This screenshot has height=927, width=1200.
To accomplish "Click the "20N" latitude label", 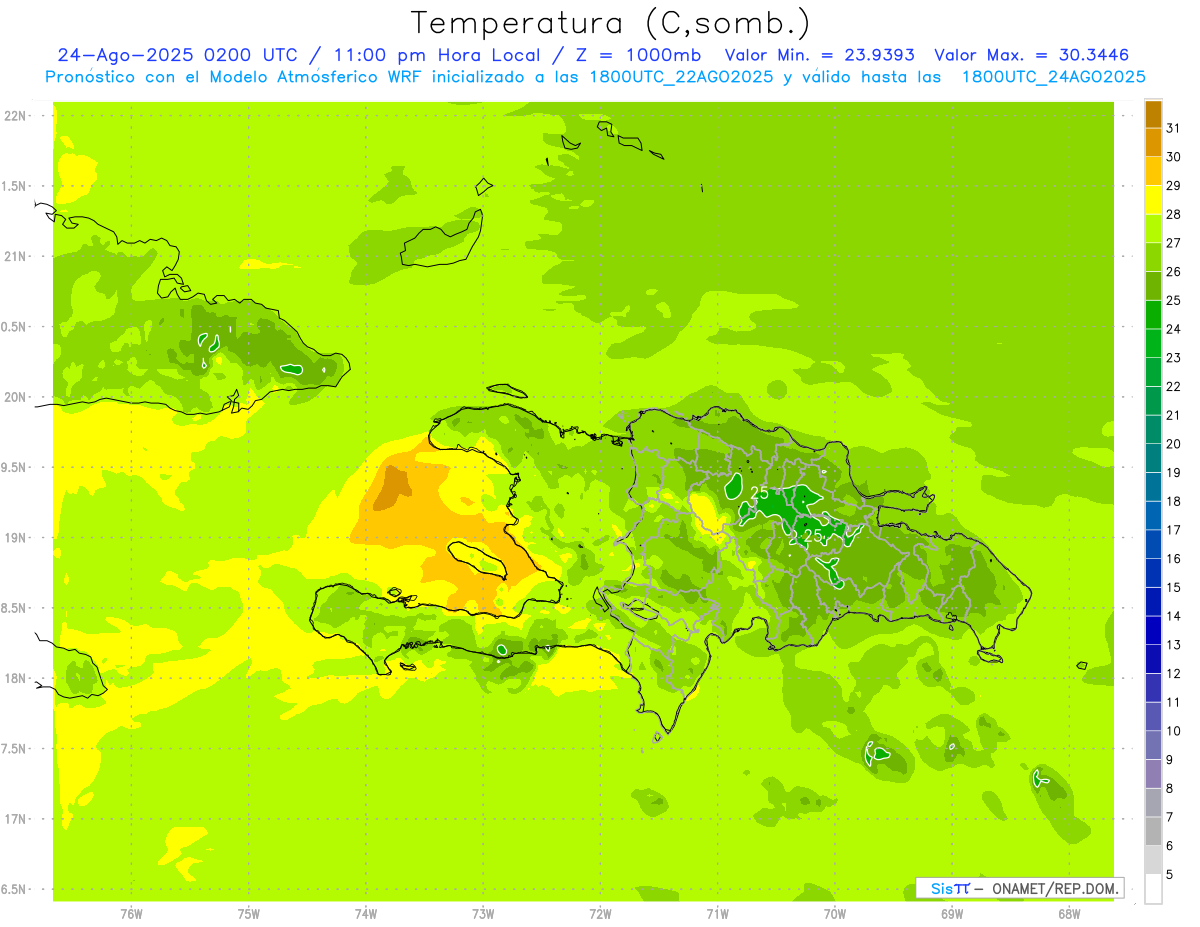I will click(16, 397).
